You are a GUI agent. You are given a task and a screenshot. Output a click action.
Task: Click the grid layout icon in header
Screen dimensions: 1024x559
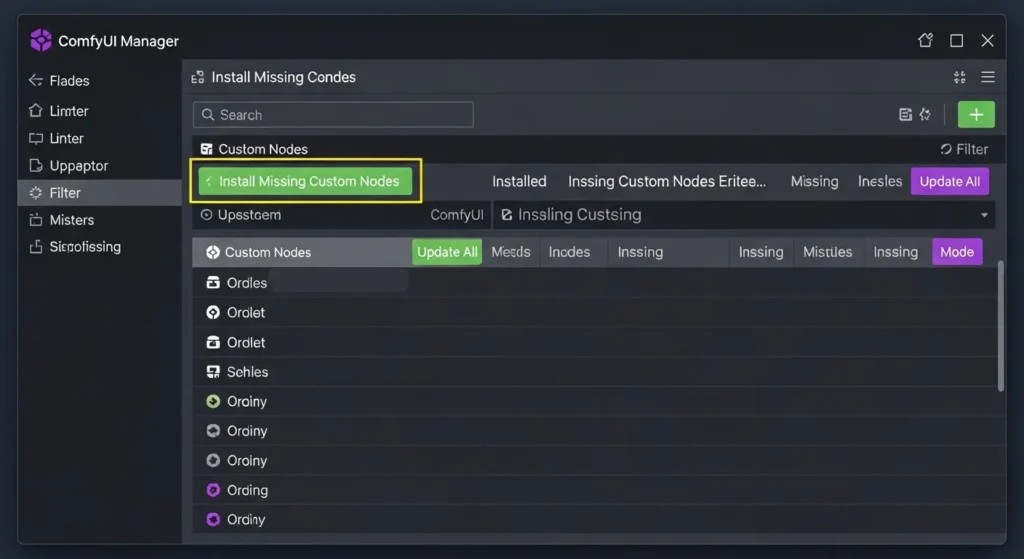[960, 77]
